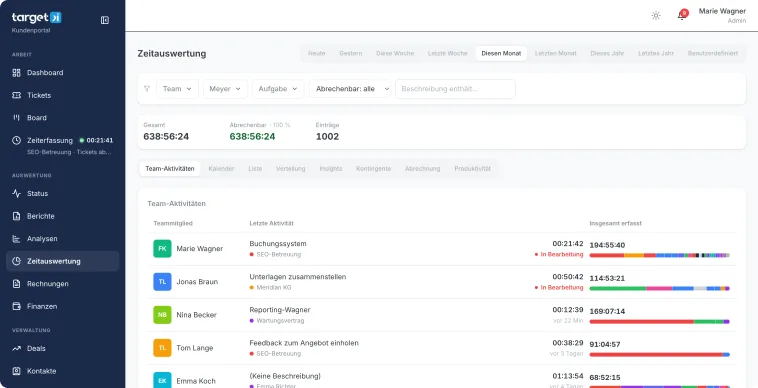The image size is (758, 388).
Task: Switch to the Kalender tab
Action: pos(221,169)
